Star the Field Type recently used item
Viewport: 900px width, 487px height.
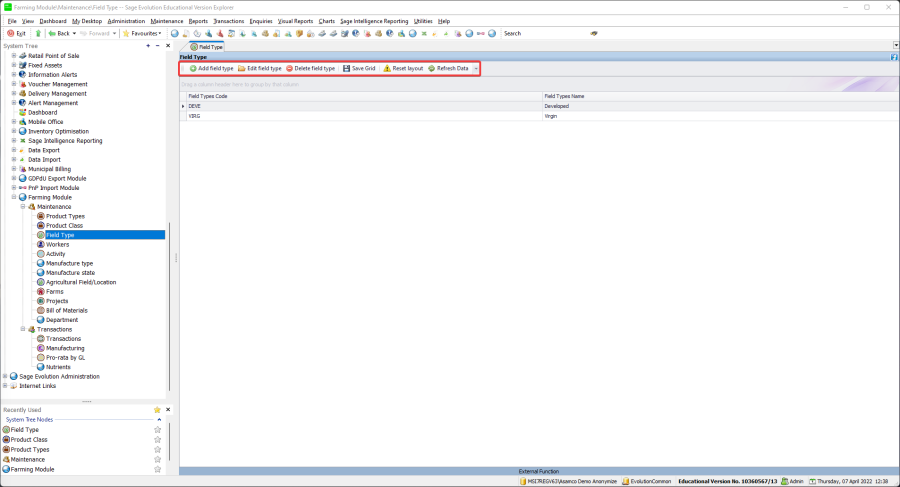pyautogui.click(x=157, y=430)
